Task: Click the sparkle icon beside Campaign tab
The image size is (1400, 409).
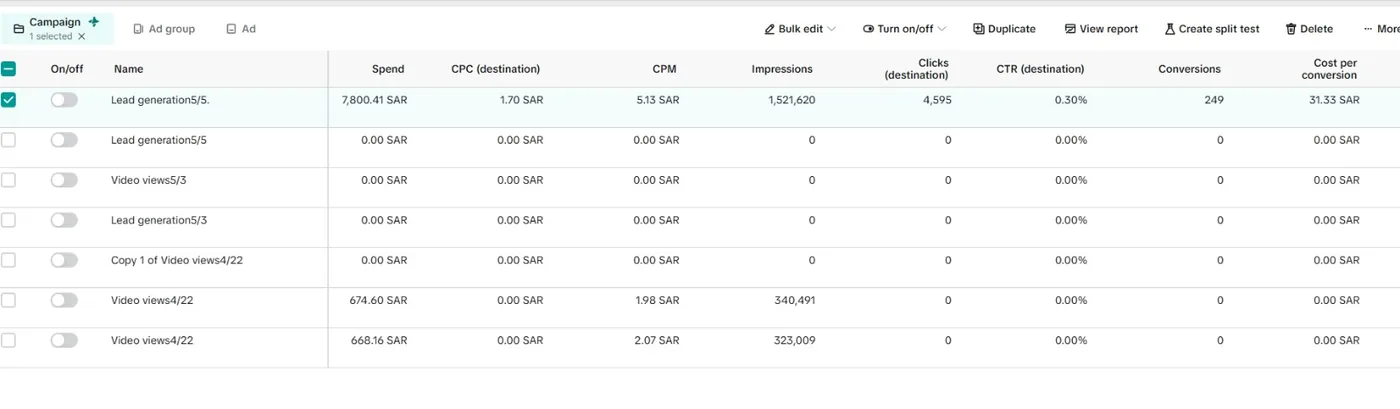Action: click(94, 21)
